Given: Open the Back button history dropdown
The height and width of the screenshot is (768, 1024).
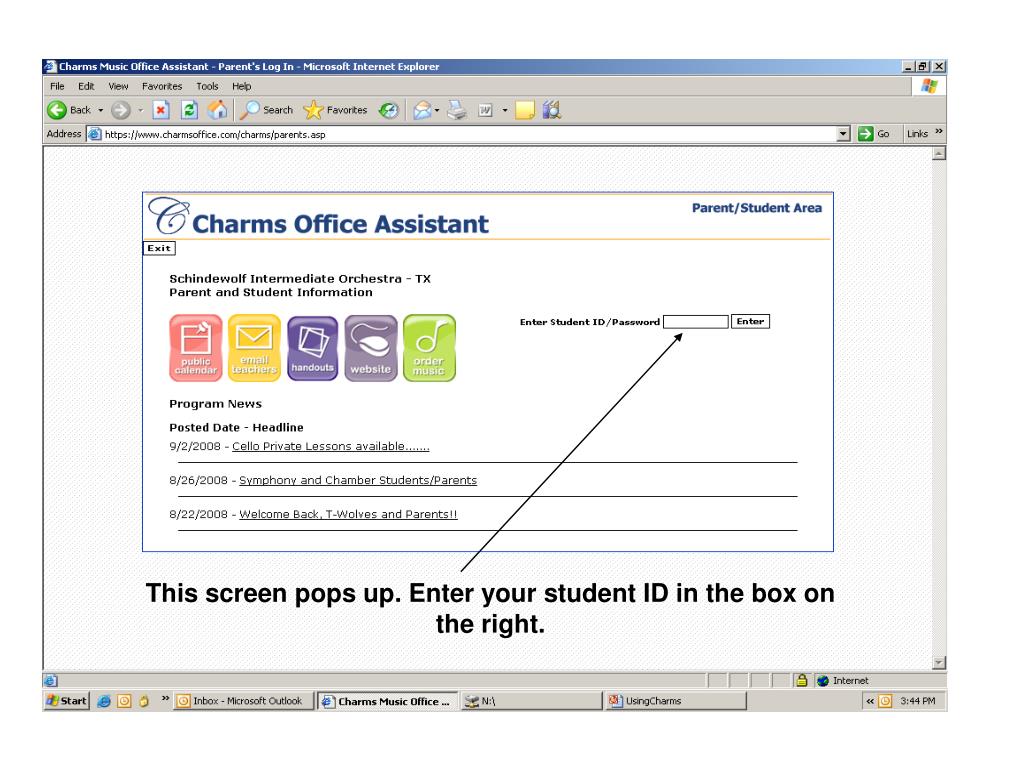Looking at the screenshot, I should click(101, 110).
